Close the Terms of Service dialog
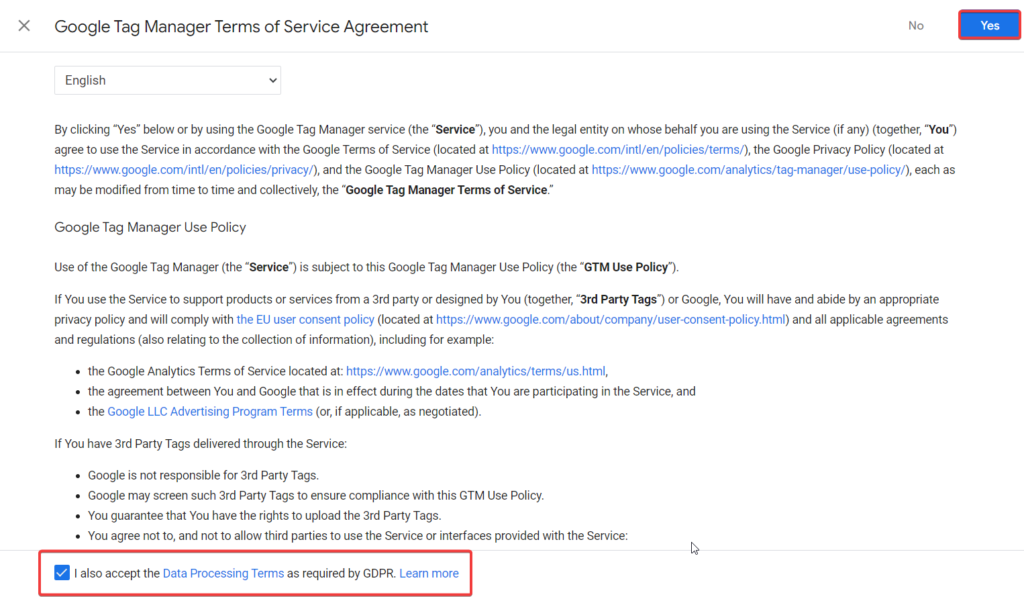 coord(24,26)
